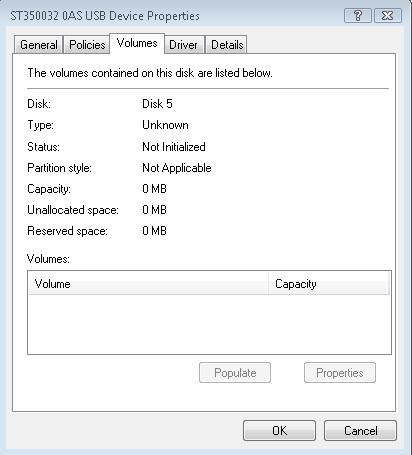Switch to the General tab
Screen dimensions: 412x455
[x=39, y=45]
